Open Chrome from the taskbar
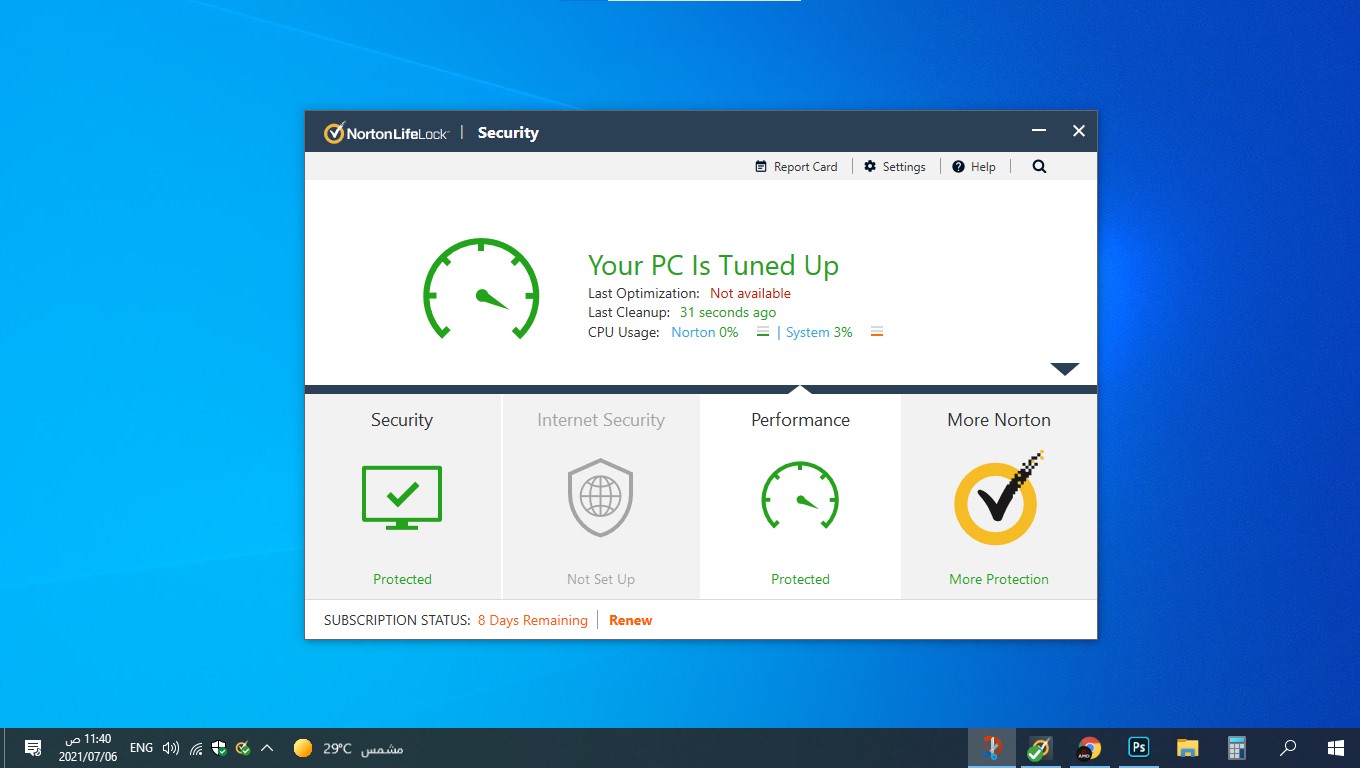 click(x=1089, y=748)
